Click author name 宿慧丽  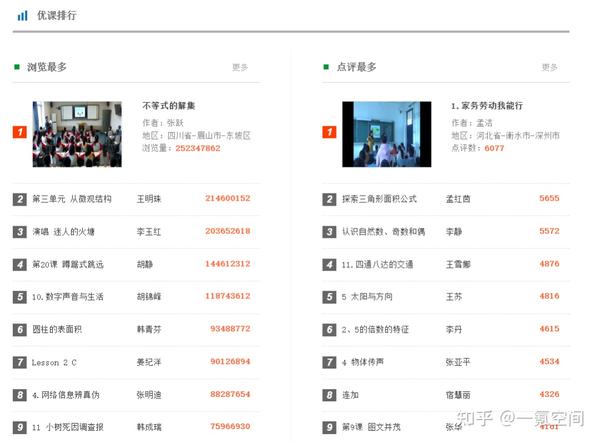[x=458, y=395]
